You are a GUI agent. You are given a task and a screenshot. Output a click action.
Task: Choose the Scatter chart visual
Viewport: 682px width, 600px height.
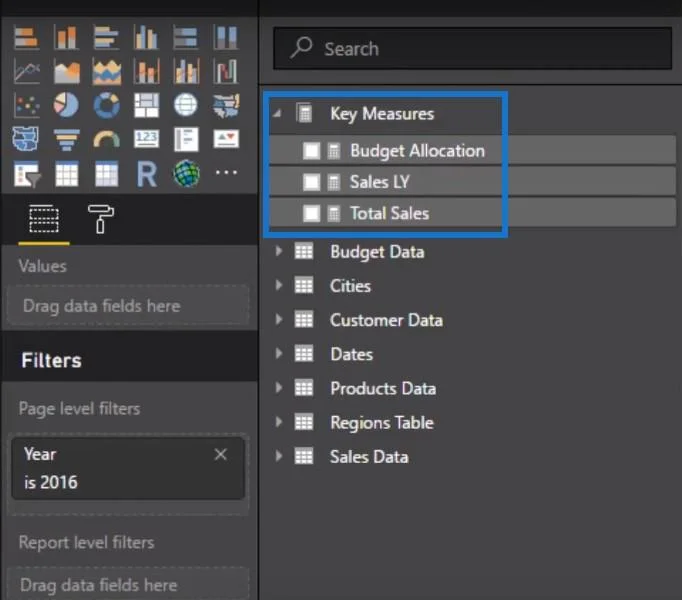coord(27,105)
